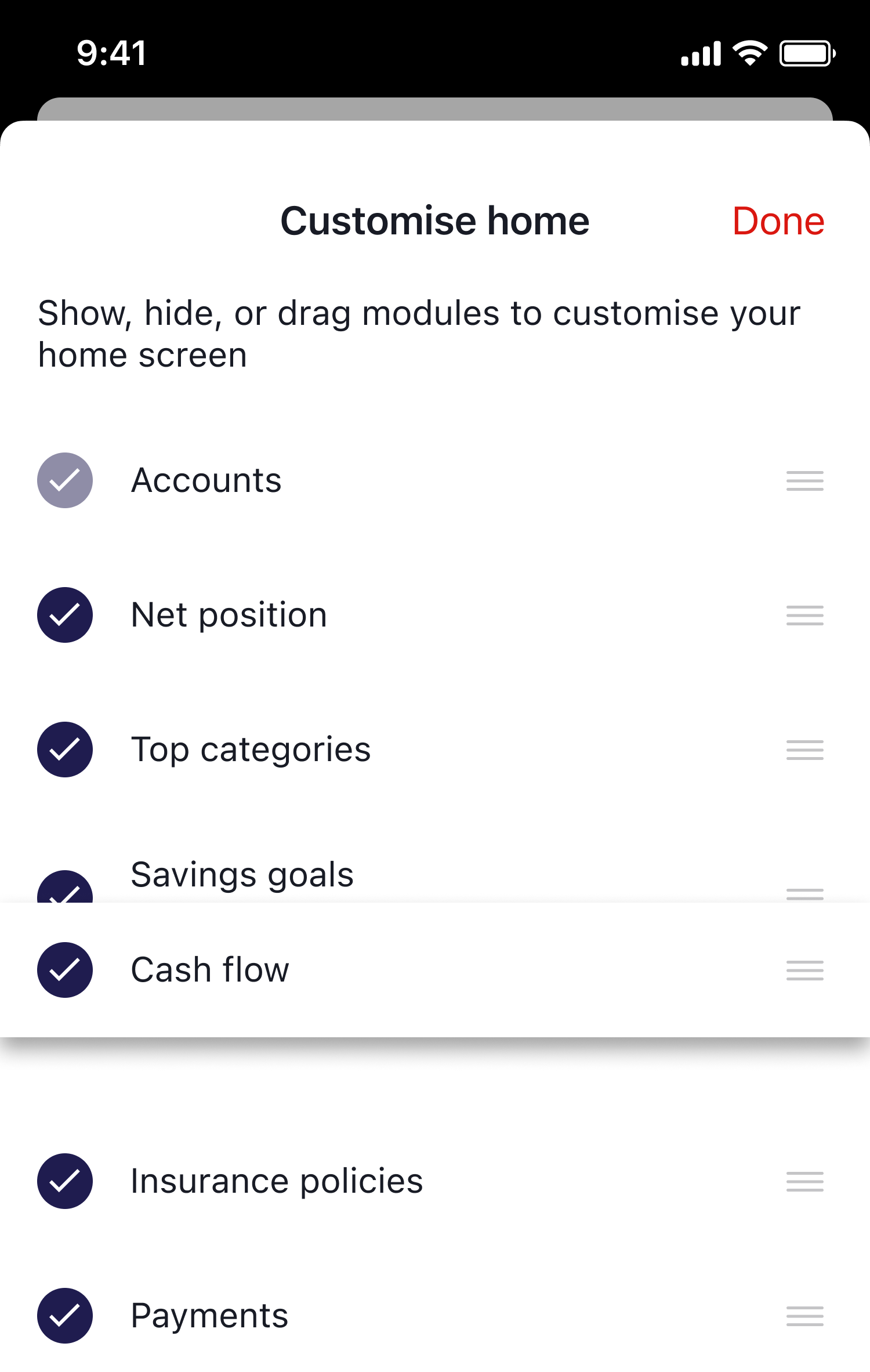Tap the Insurance policies drag handle
The height and width of the screenshot is (1372, 870).
click(x=804, y=1181)
